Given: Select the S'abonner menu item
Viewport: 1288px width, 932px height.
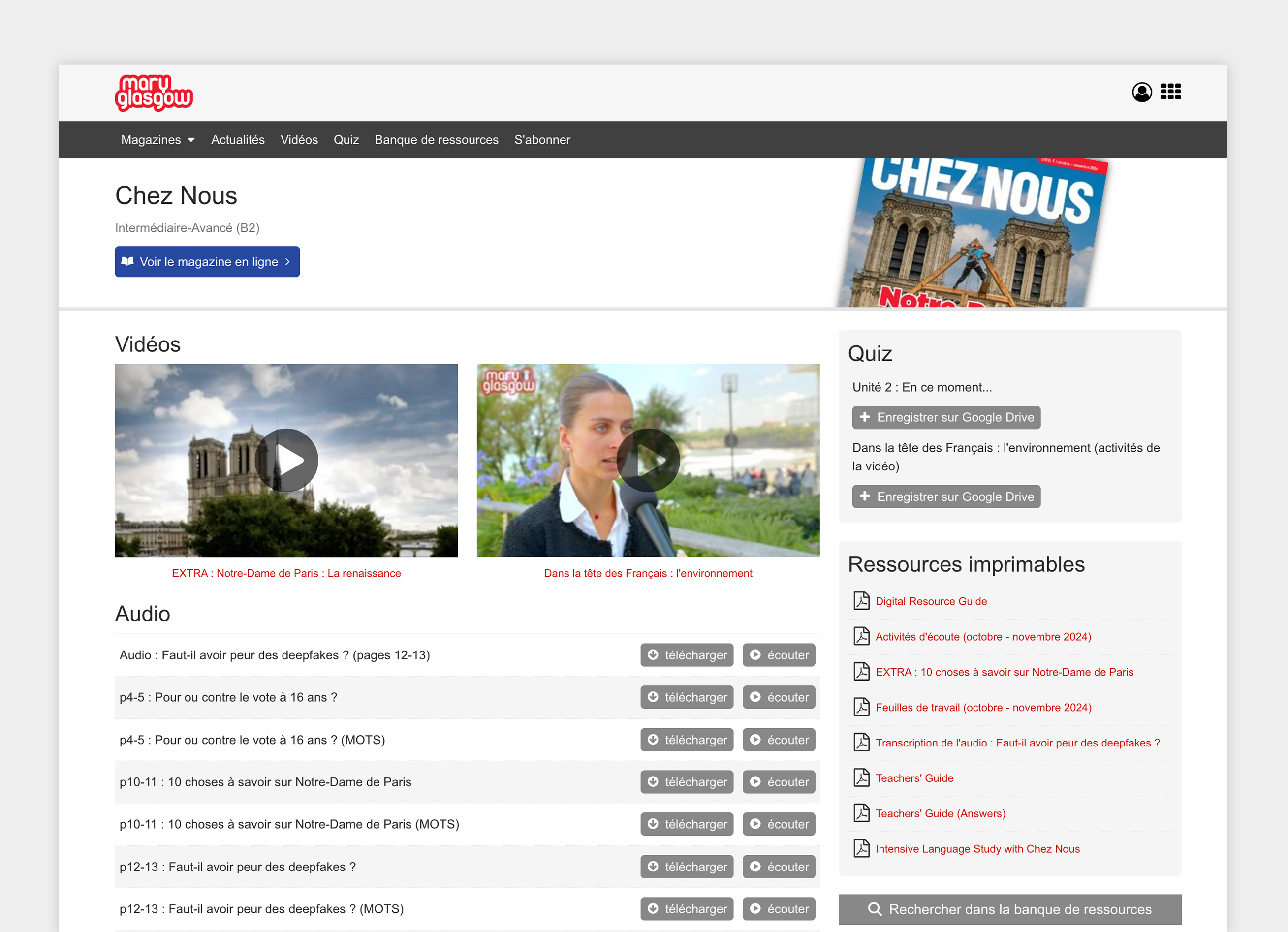Looking at the screenshot, I should point(542,140).
